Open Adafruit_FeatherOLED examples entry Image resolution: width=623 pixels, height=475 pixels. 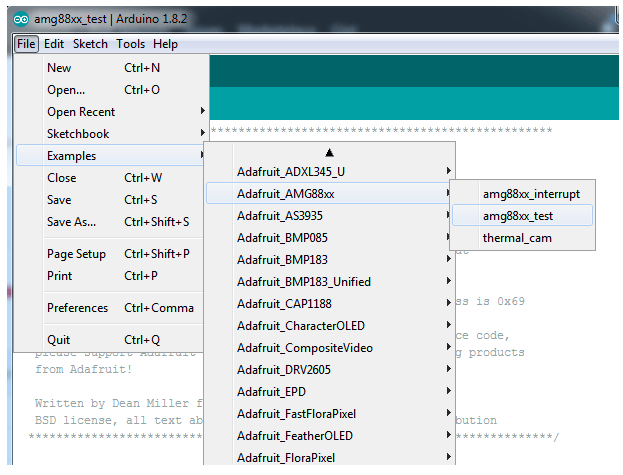coord(330,436)
